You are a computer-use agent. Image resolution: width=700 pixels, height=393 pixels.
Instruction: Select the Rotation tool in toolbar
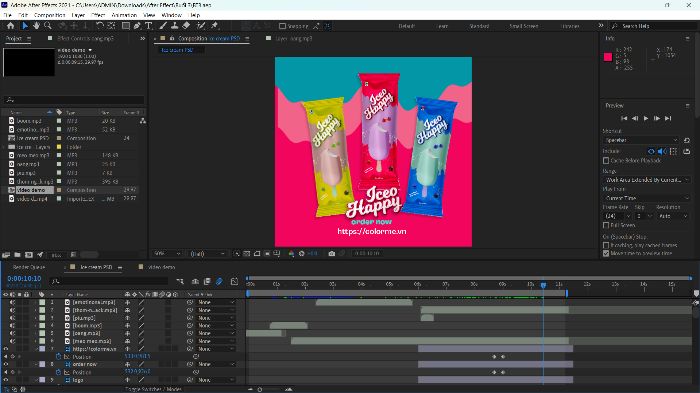(100, 26)
